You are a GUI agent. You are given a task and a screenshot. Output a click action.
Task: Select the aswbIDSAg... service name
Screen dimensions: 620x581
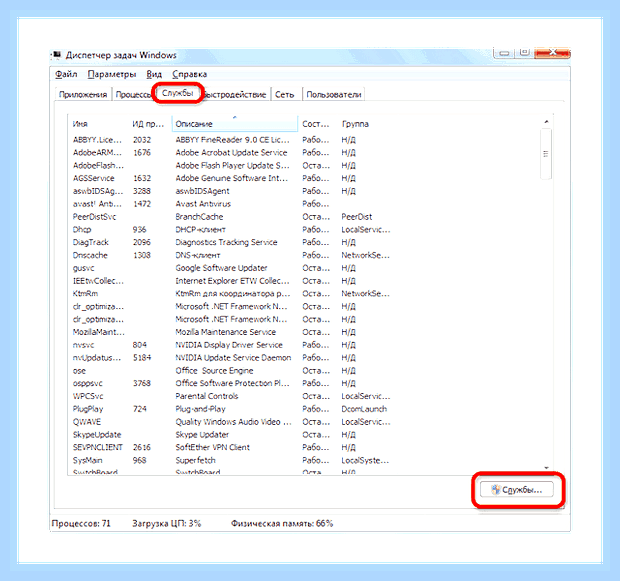click(x=98, y=191)
